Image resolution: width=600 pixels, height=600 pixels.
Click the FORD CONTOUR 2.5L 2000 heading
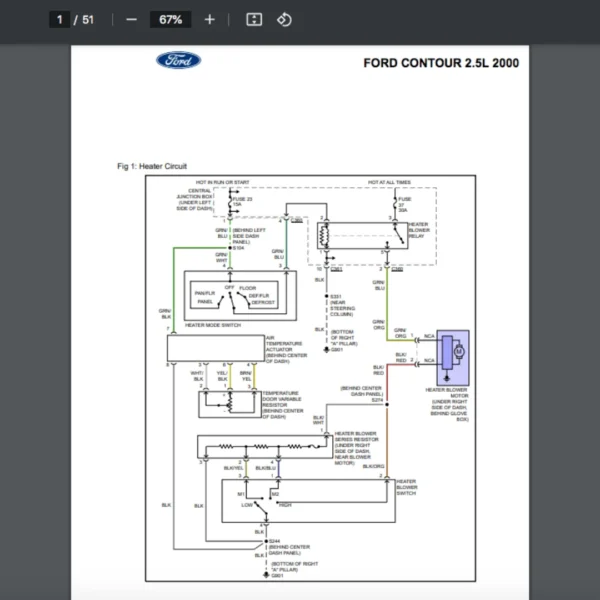coord(441,63)
